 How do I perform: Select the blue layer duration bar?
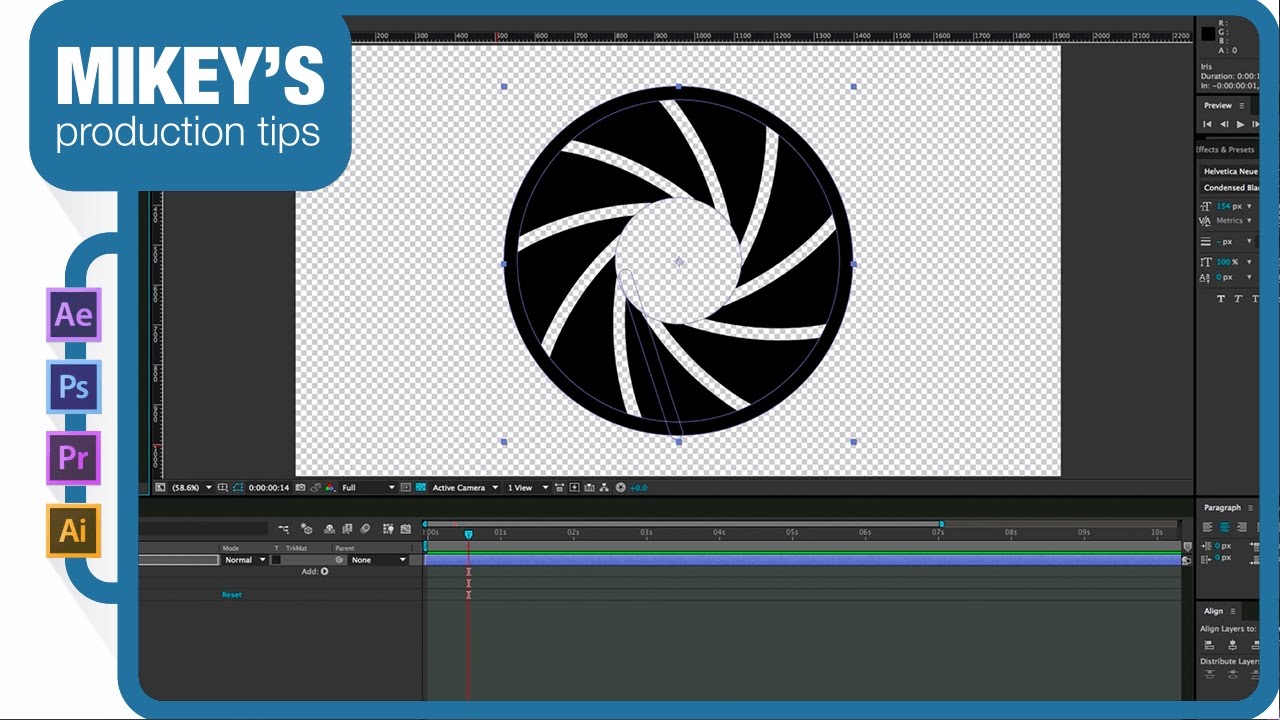click(x=803, y=560)
